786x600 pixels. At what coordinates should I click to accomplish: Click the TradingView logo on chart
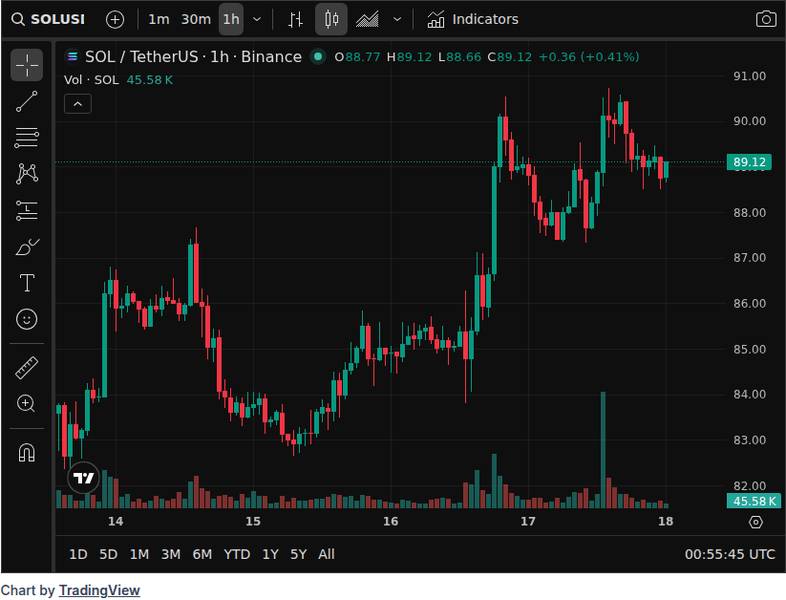click(84, 478)
